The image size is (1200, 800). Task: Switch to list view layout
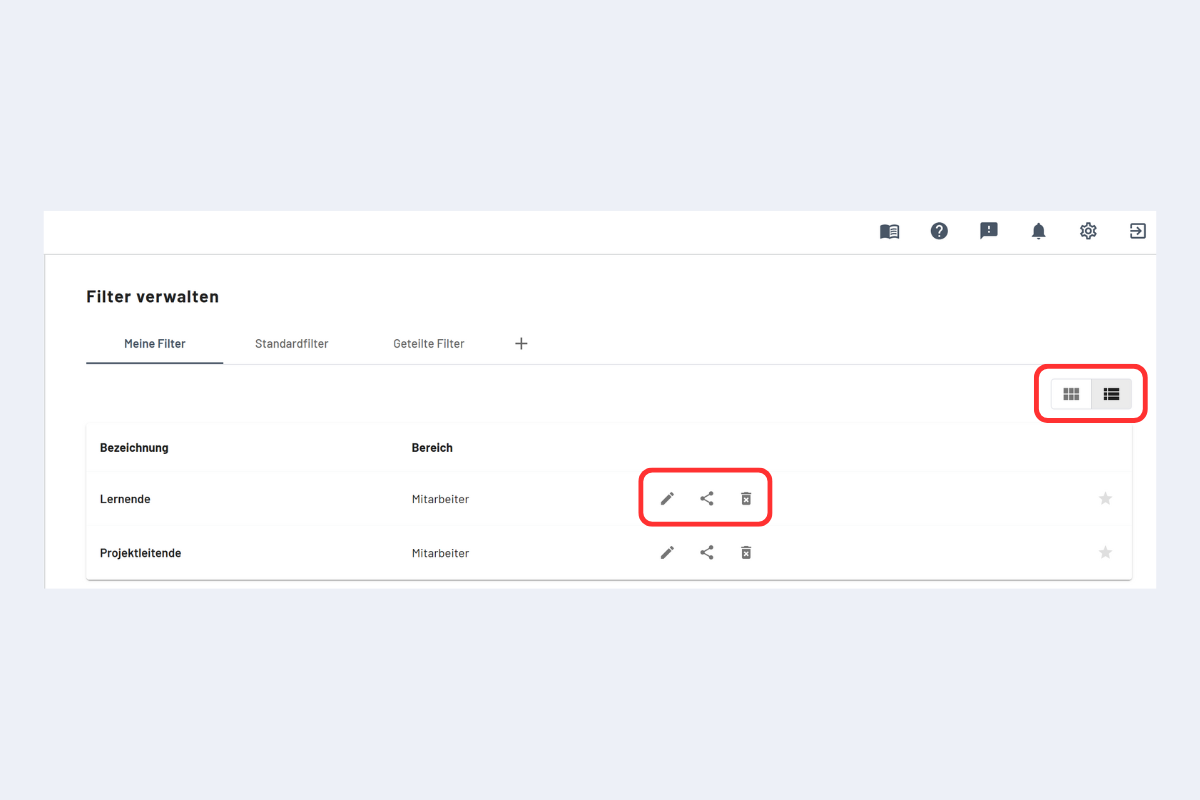[x=1111, y=393]
